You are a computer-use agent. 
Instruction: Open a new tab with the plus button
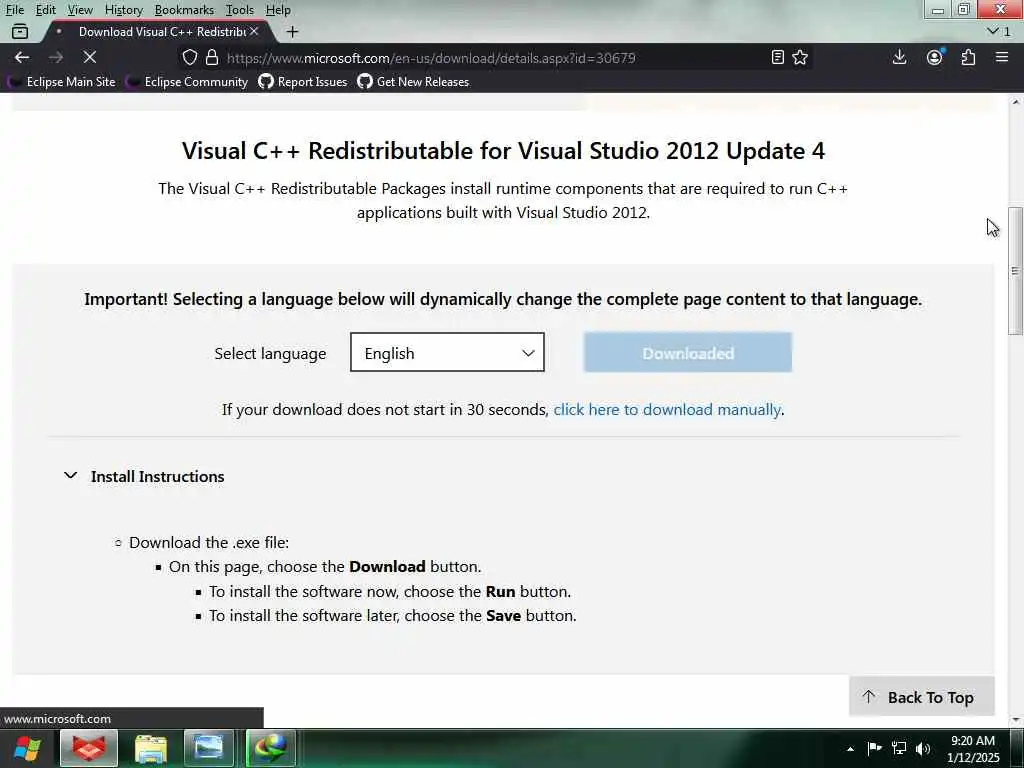292,31
